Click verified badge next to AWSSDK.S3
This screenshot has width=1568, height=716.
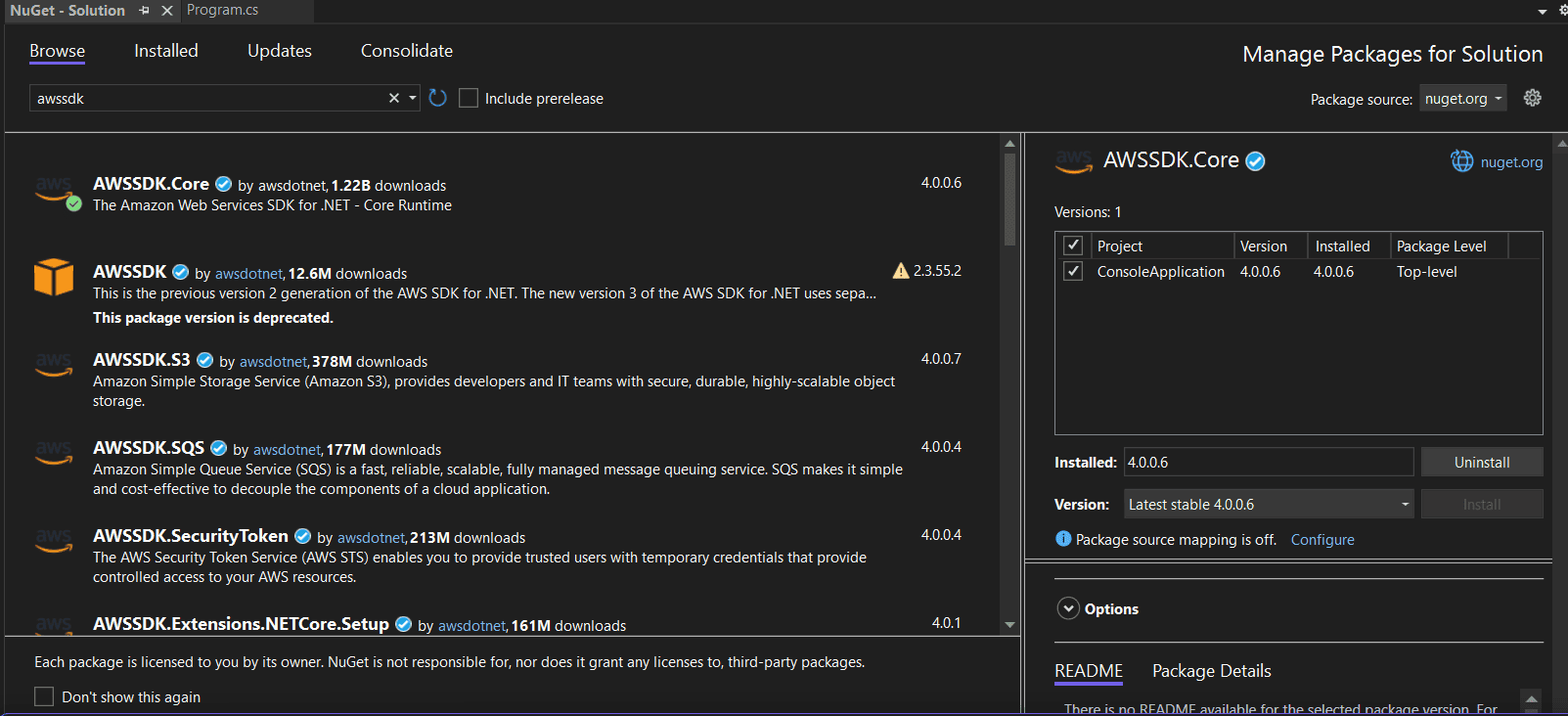click(204, 360)
